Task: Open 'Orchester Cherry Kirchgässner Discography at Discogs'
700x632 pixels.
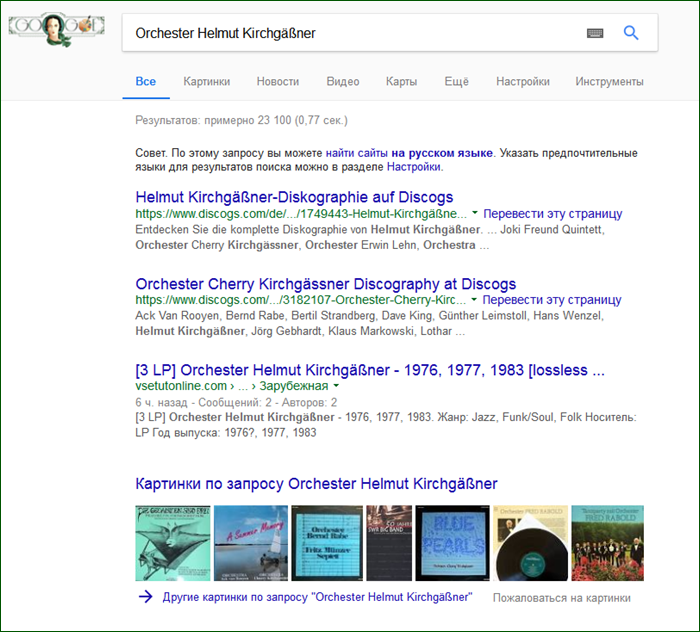Action: click(325, 283)
